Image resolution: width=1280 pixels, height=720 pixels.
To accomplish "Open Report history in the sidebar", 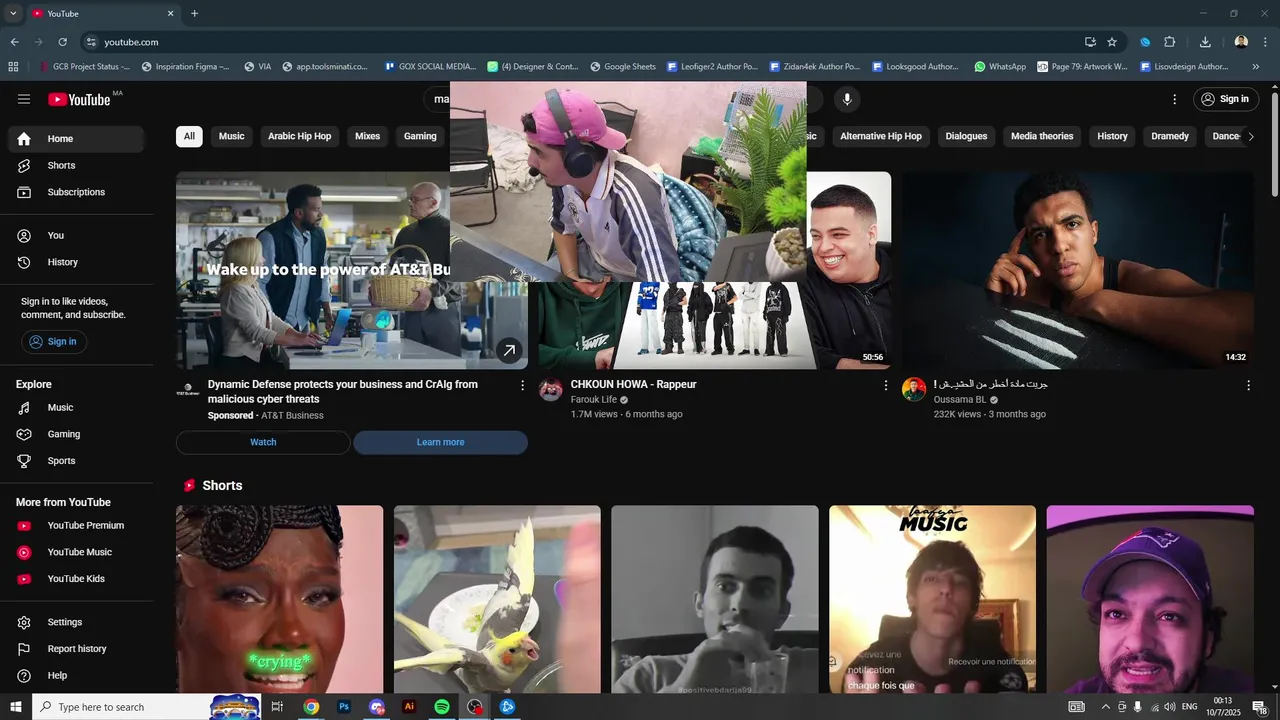I will (x=76, y=649).
